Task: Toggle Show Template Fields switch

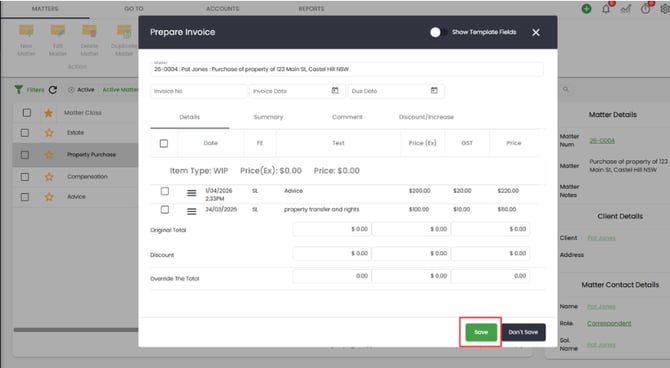Action: [438, 32]
